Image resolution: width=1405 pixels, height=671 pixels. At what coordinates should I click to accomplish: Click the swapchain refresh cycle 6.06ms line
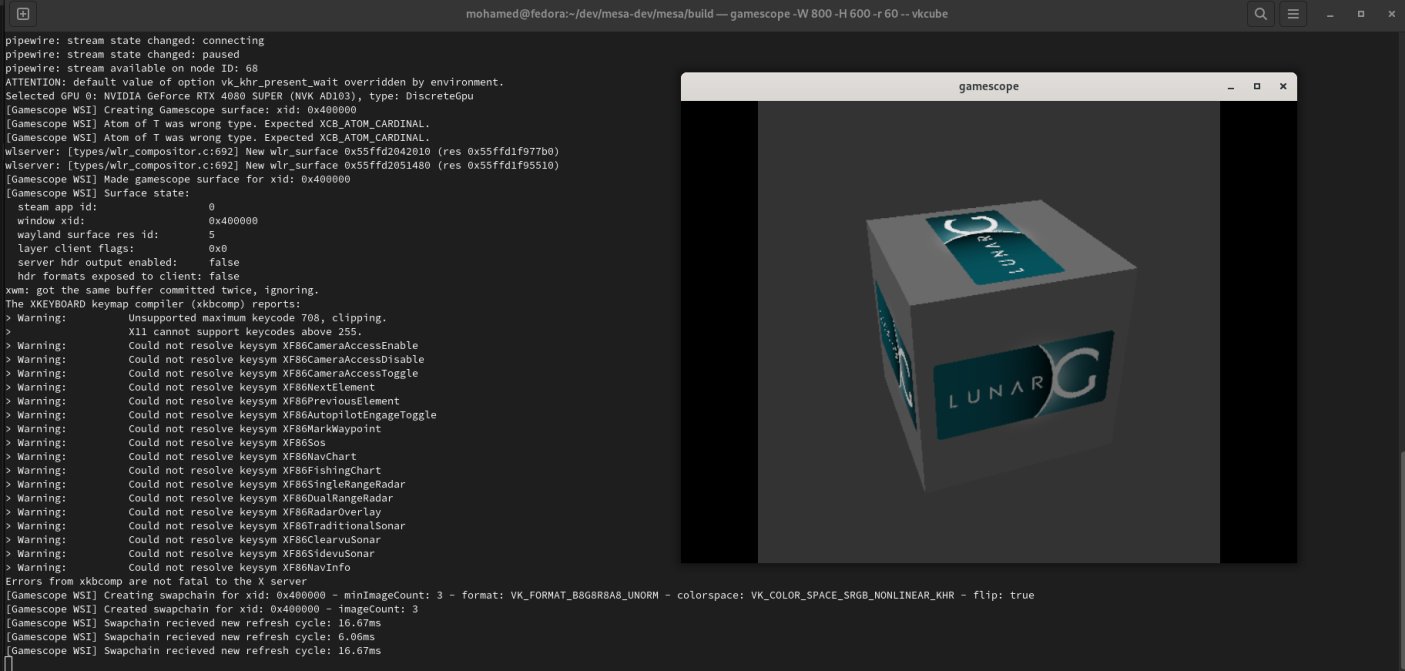190,636
